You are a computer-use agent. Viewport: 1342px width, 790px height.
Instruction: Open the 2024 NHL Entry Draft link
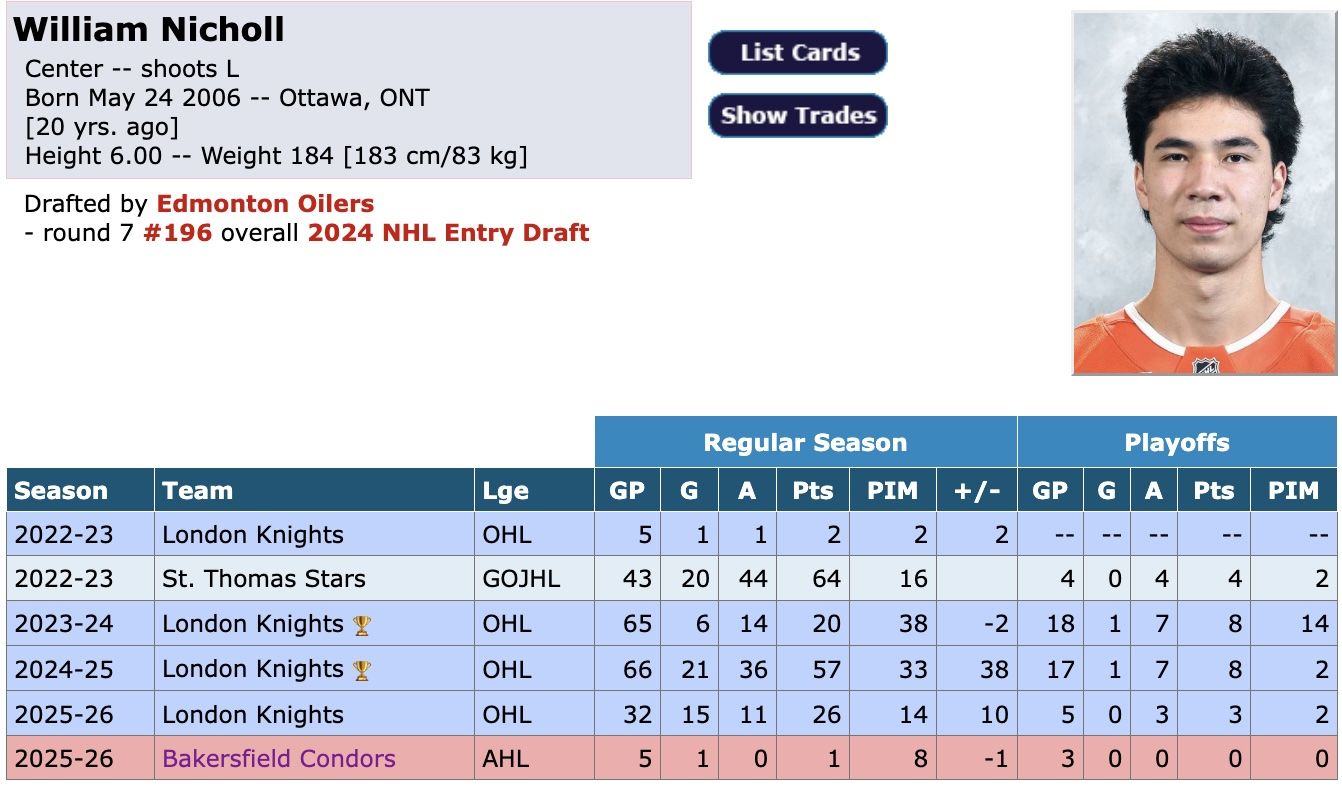[448, 233]
